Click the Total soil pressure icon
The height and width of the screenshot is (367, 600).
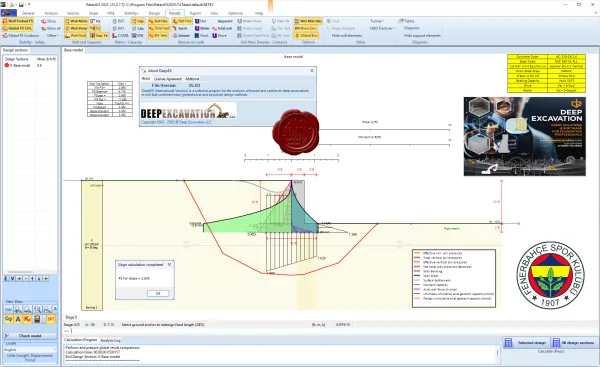pyautogui.click(x=215, y=28)
